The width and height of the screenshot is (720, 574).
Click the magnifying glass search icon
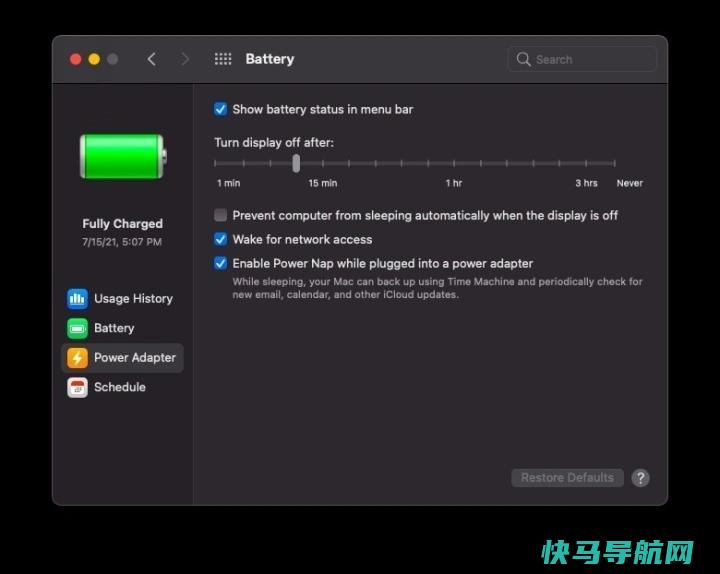[x=523, y=59]
